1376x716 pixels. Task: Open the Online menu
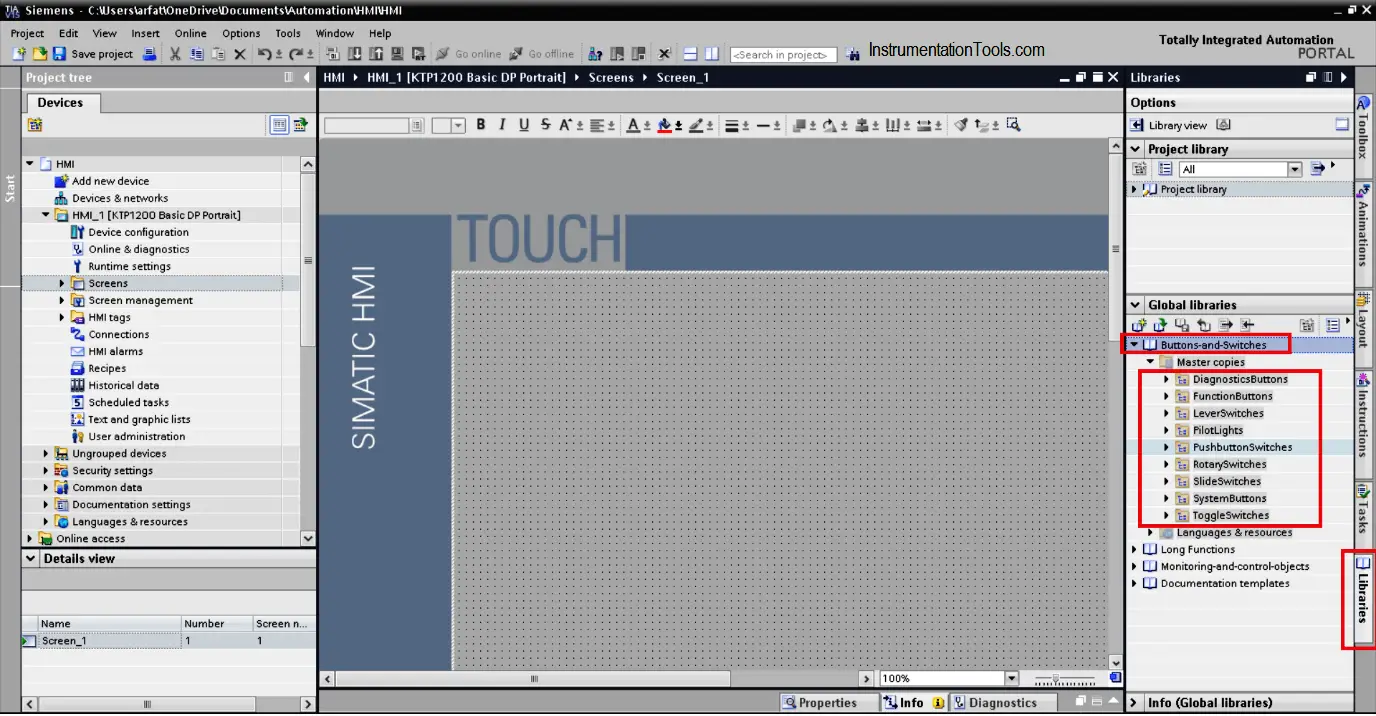pyautogui.click(x=190, y=33)
